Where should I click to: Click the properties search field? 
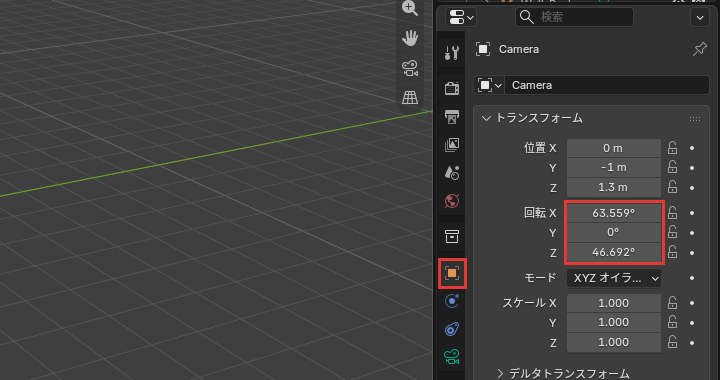click(574, 17)
